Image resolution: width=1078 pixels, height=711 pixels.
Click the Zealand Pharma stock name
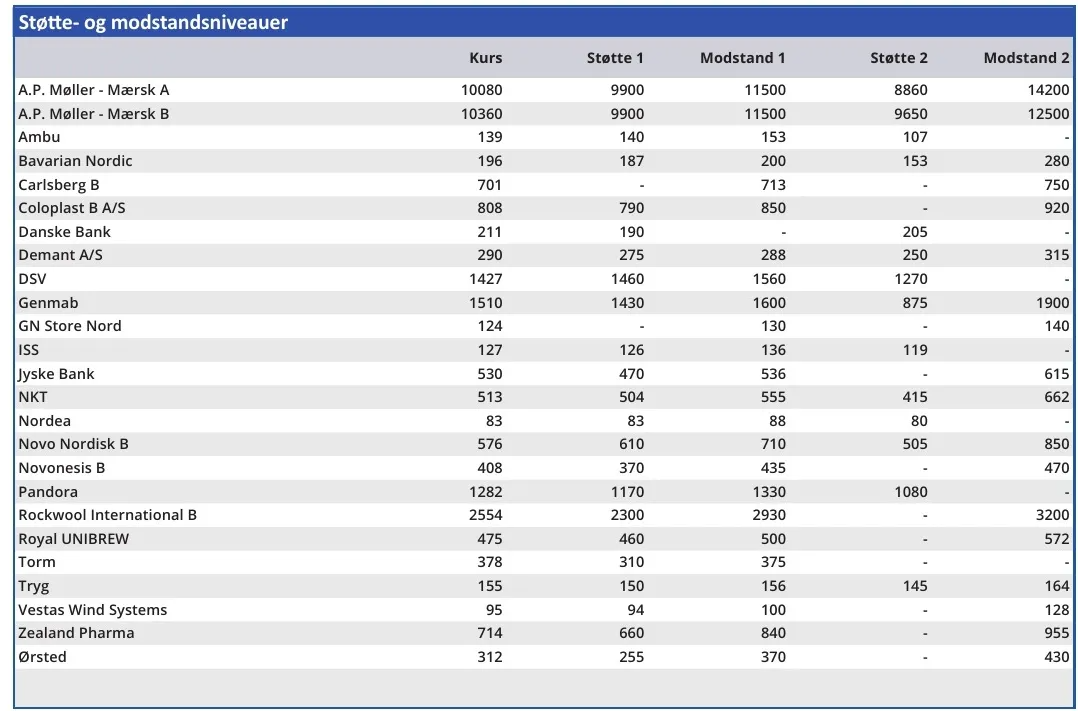click(x=76, y=633)
